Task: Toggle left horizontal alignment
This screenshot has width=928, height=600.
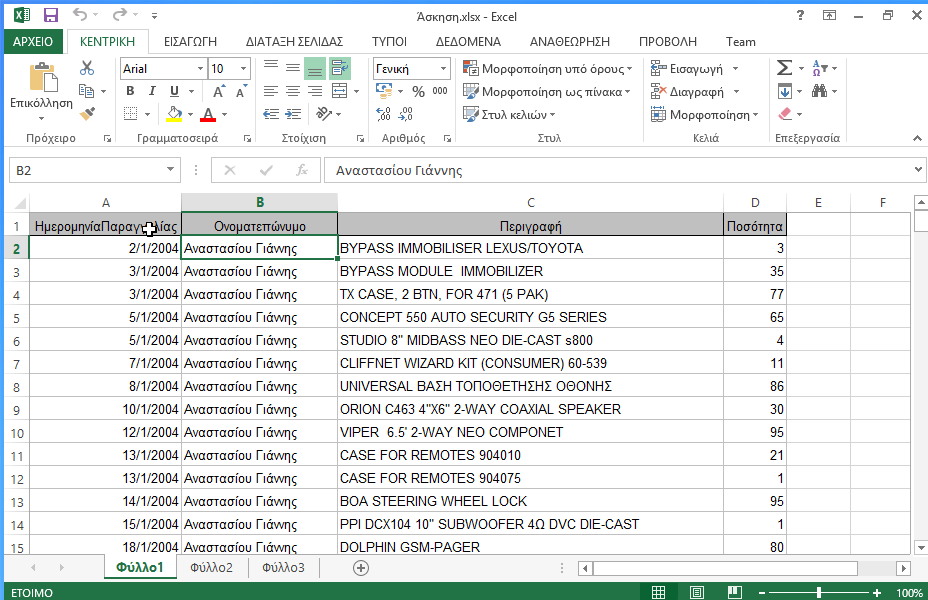Action: (x=270, y=91)
